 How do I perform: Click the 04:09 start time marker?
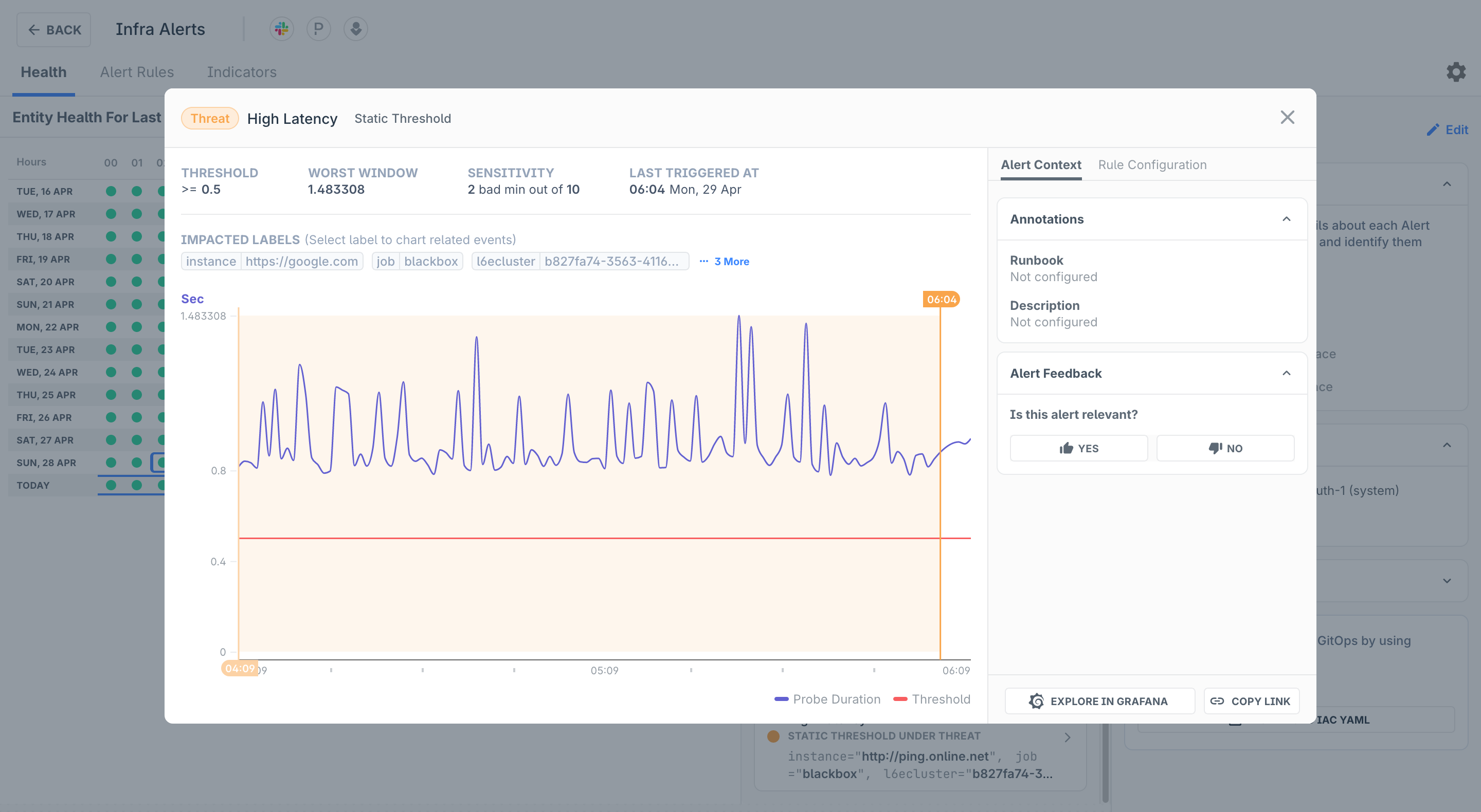(x=240, y=668)
